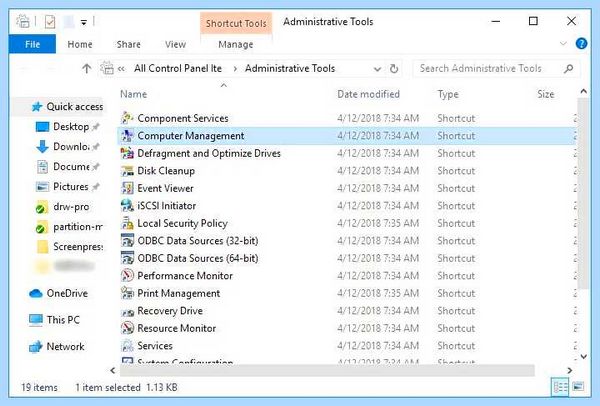Switch to Details view layout icon

click(560, 387)
